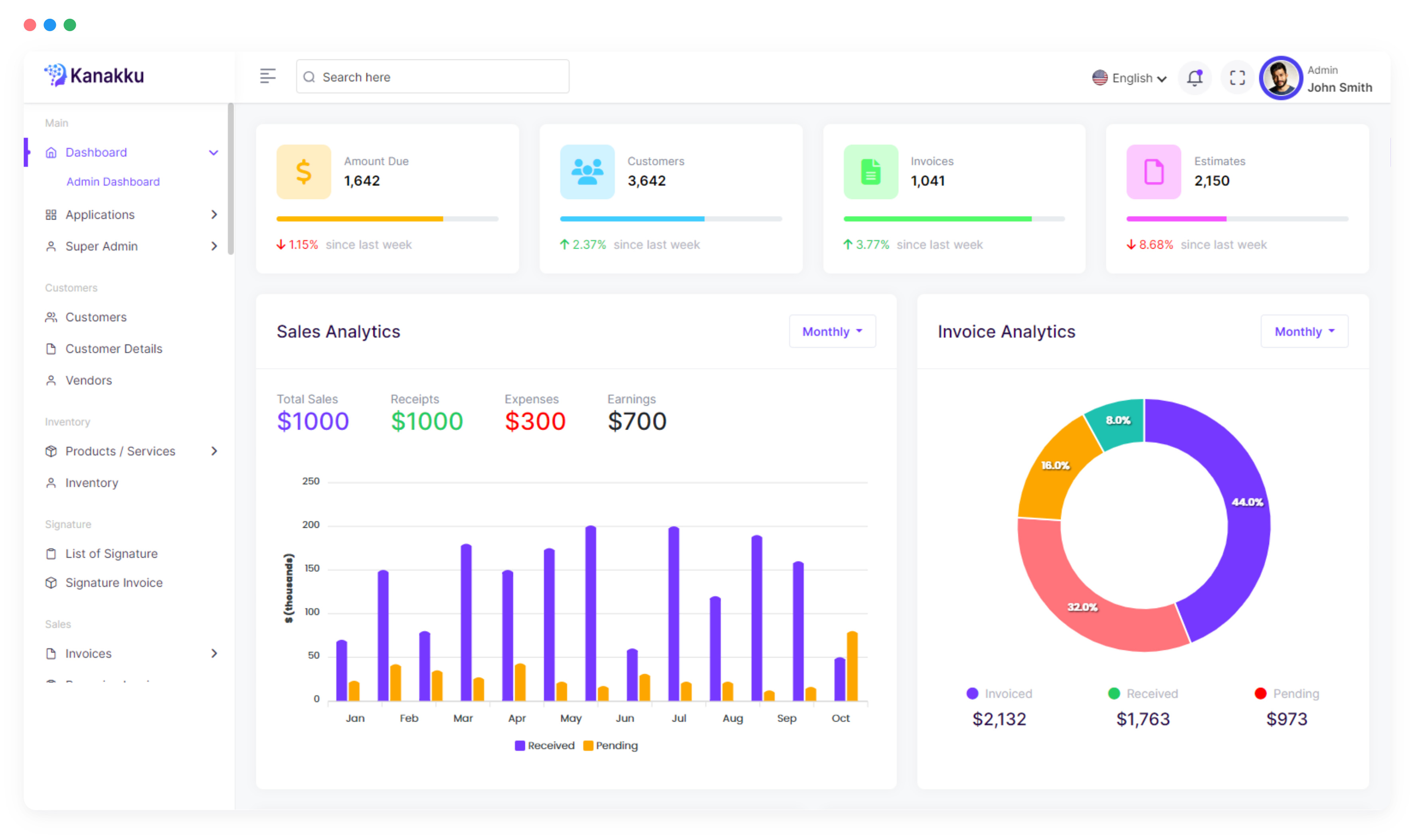Open the English language dropdown
This screenshot has width=1414, height=840.
[x=1129, y=78]
